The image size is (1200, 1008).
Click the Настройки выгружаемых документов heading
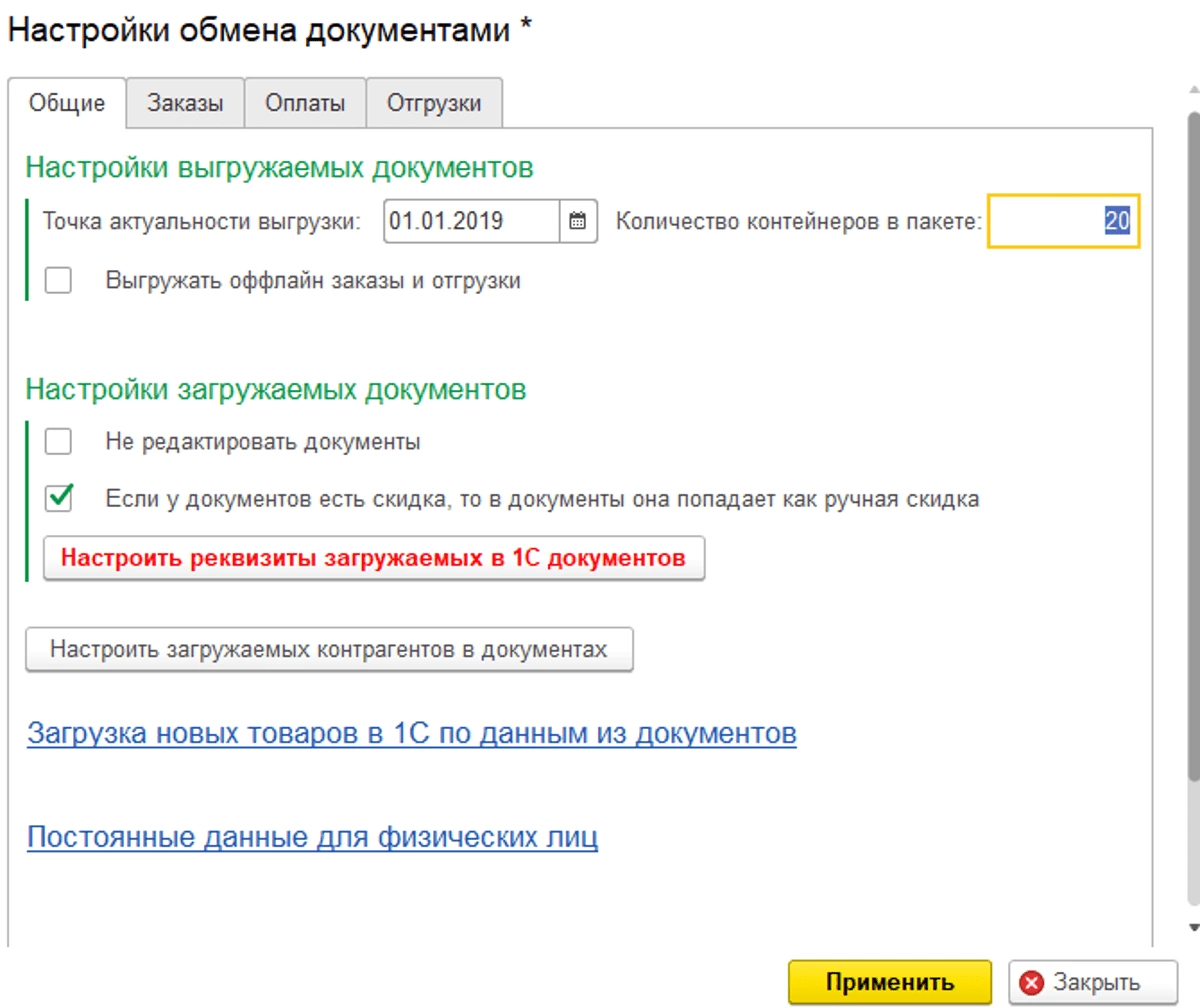click(x=279, y=167)
